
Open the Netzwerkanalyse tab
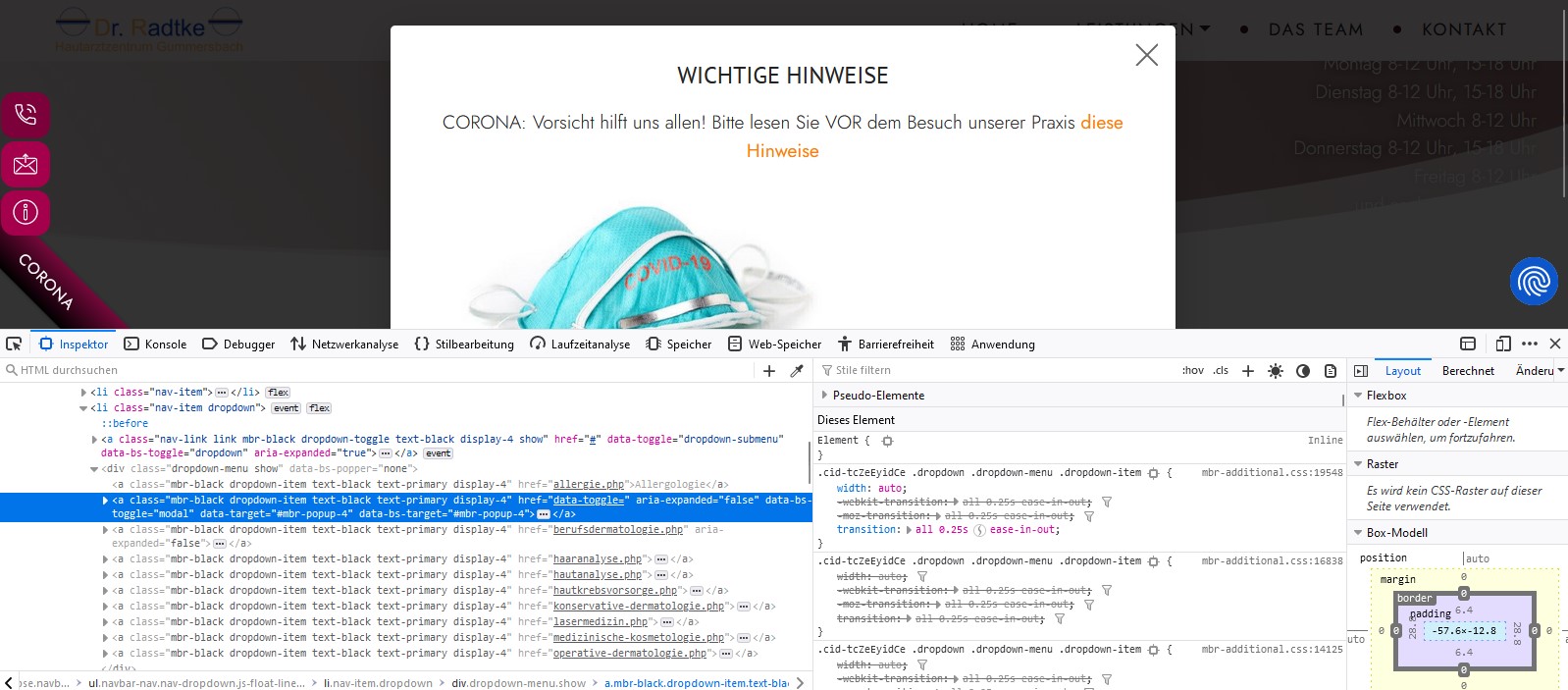(x=344, y=345)
